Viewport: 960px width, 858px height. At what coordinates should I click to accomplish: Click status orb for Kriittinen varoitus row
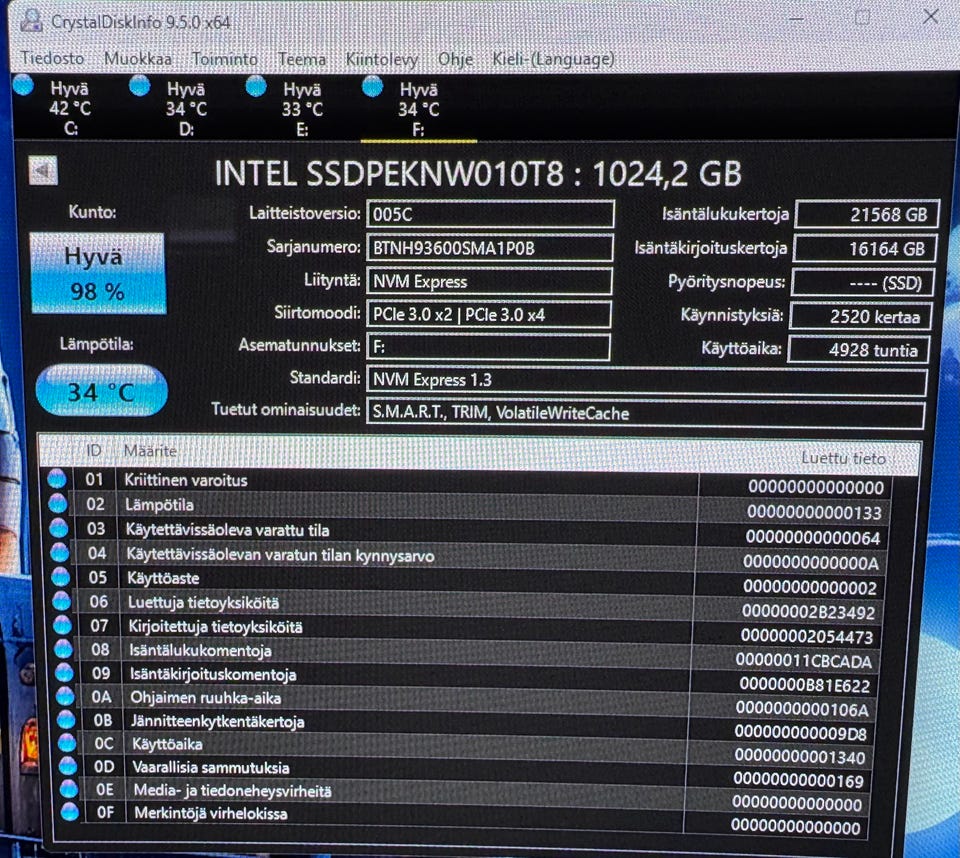[x=56, y=478]
